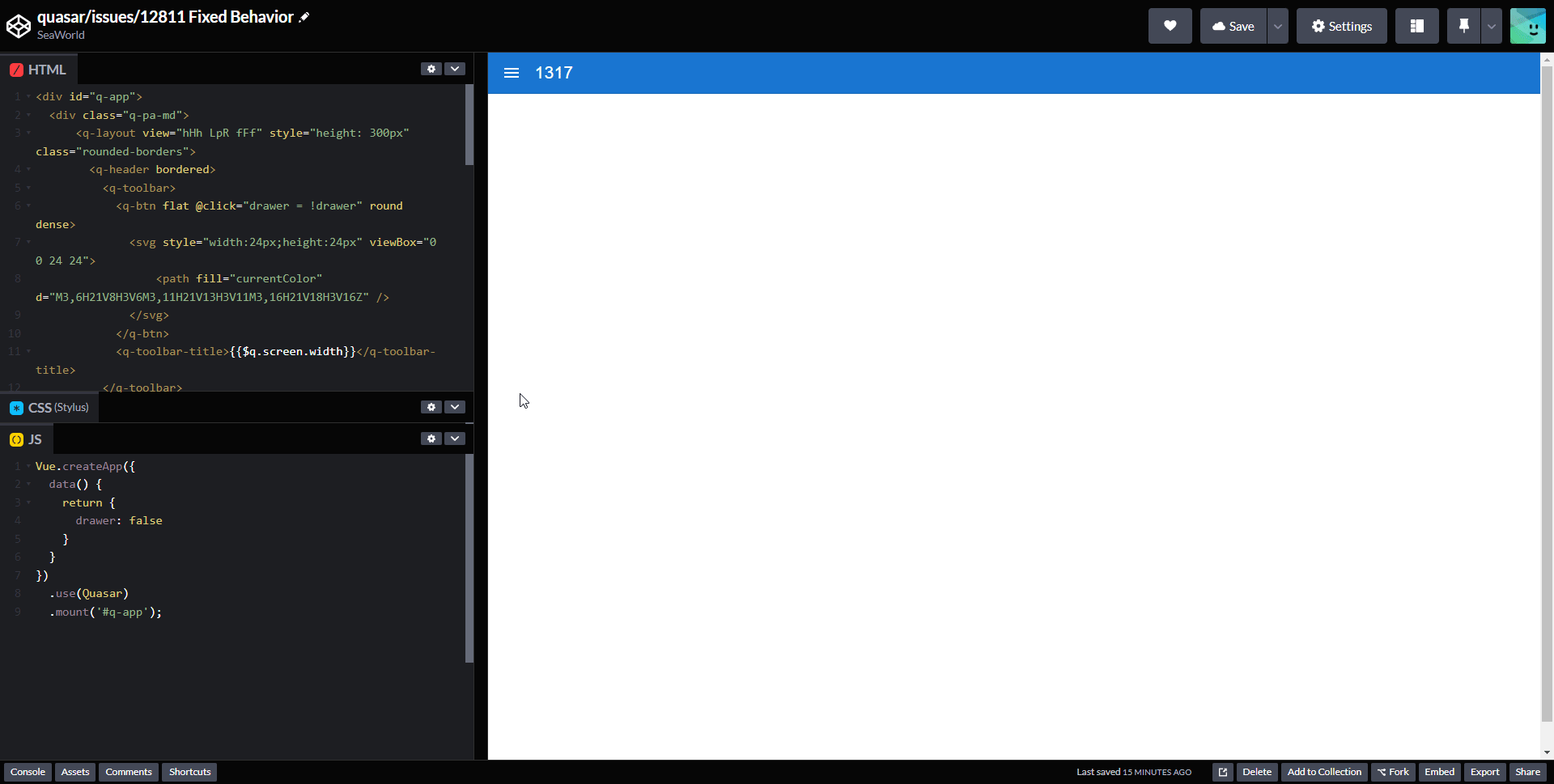
Task: Fork this pen
Action: coord(1394,772)
